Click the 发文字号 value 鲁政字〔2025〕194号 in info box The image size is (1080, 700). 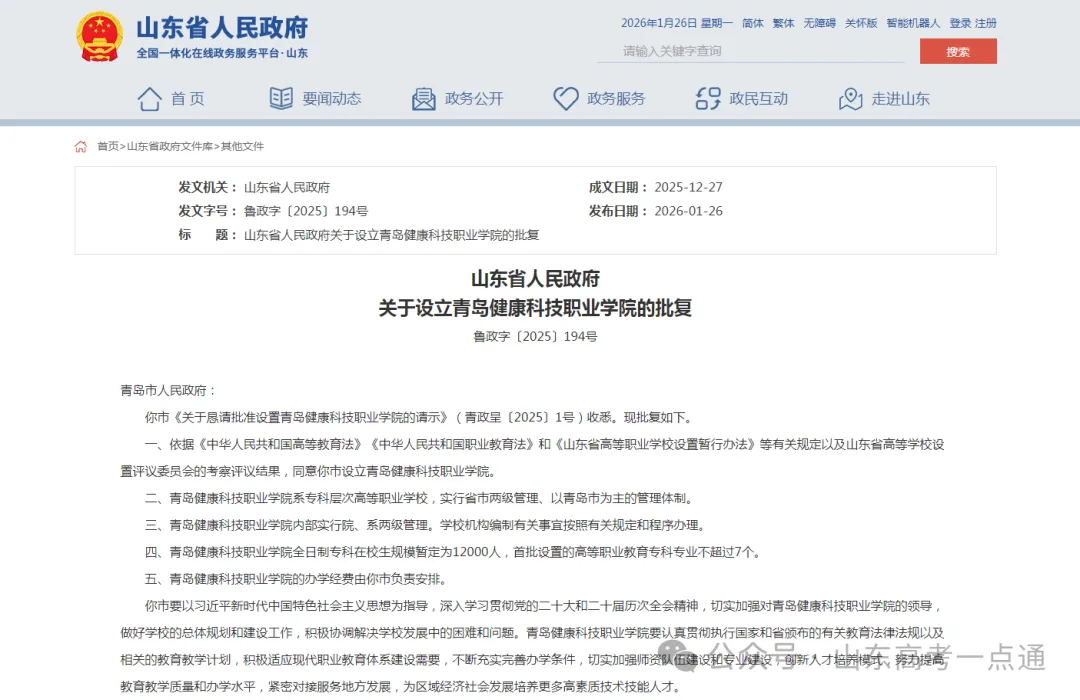coord(306,211)
